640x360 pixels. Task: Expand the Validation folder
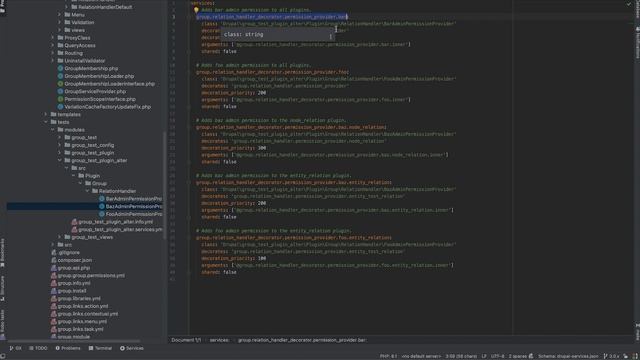coord(60,22)
